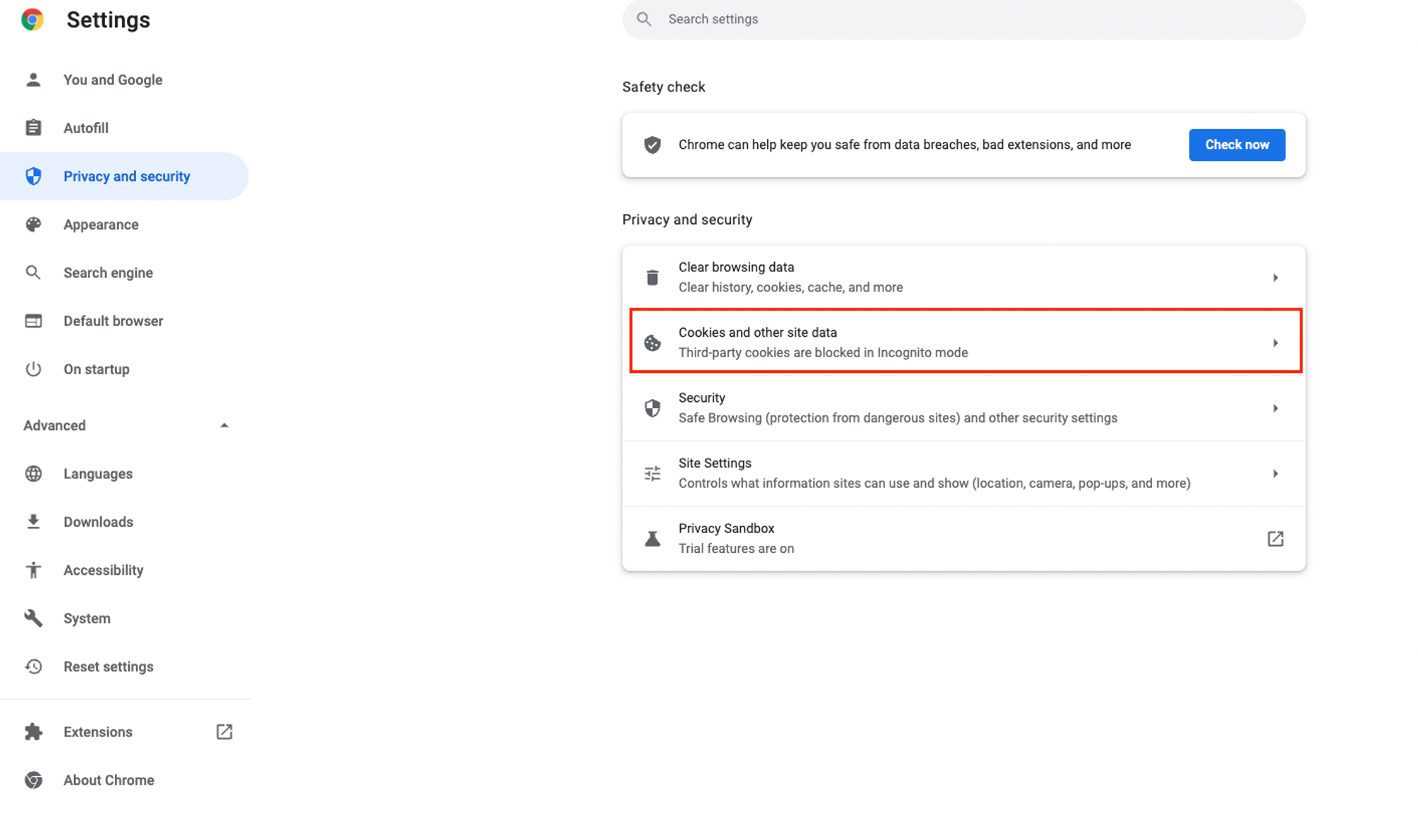Click the external link icon beside Extensions

click(224, 732)
